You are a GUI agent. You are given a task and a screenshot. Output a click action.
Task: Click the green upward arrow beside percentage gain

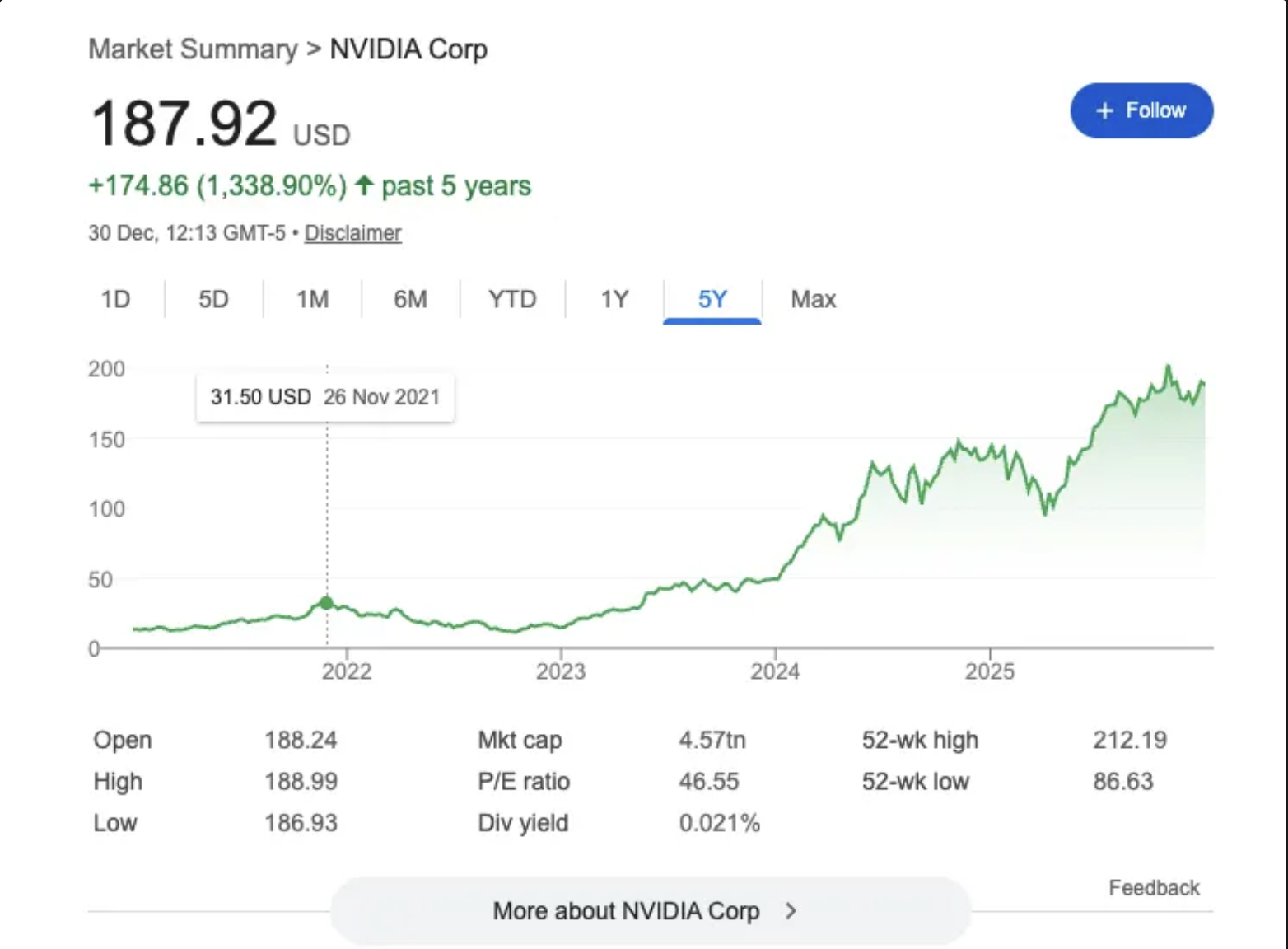[365, 186]
